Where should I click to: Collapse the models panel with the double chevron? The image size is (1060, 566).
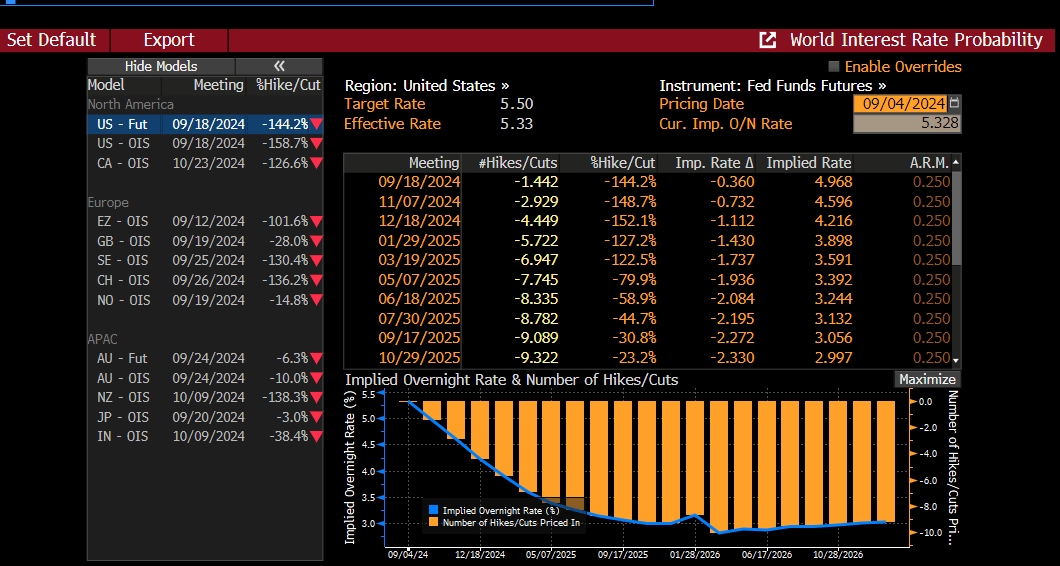click(279, 66)
